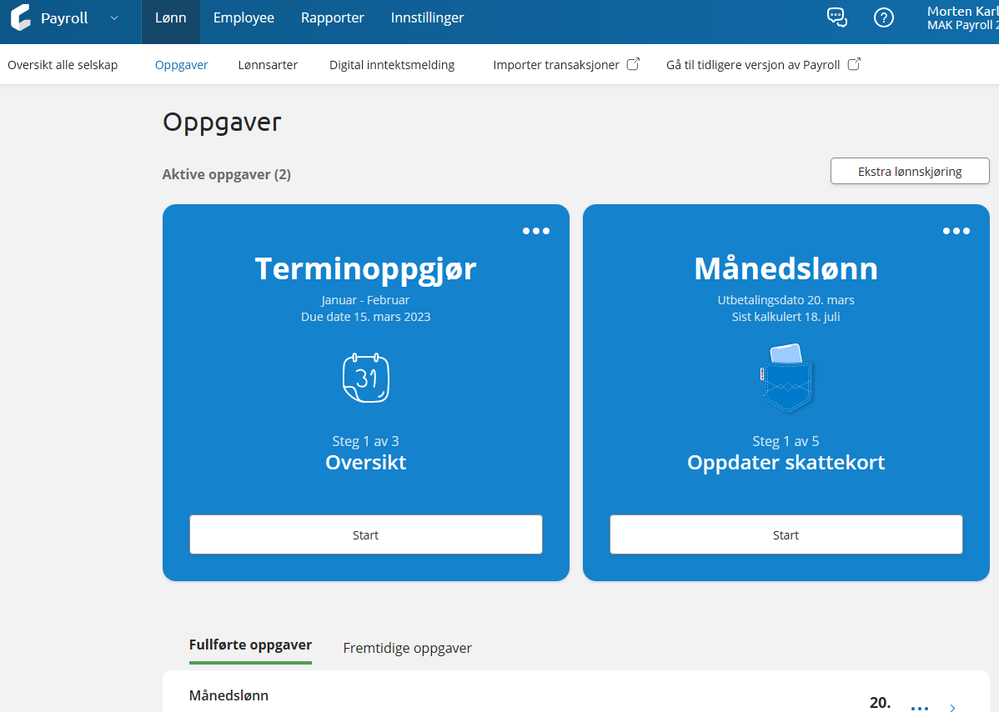Image resolution: width=999 pixels, height=712 pixels.
Task: Select the Oppgaver submenu tab
Action: point(181,65)
